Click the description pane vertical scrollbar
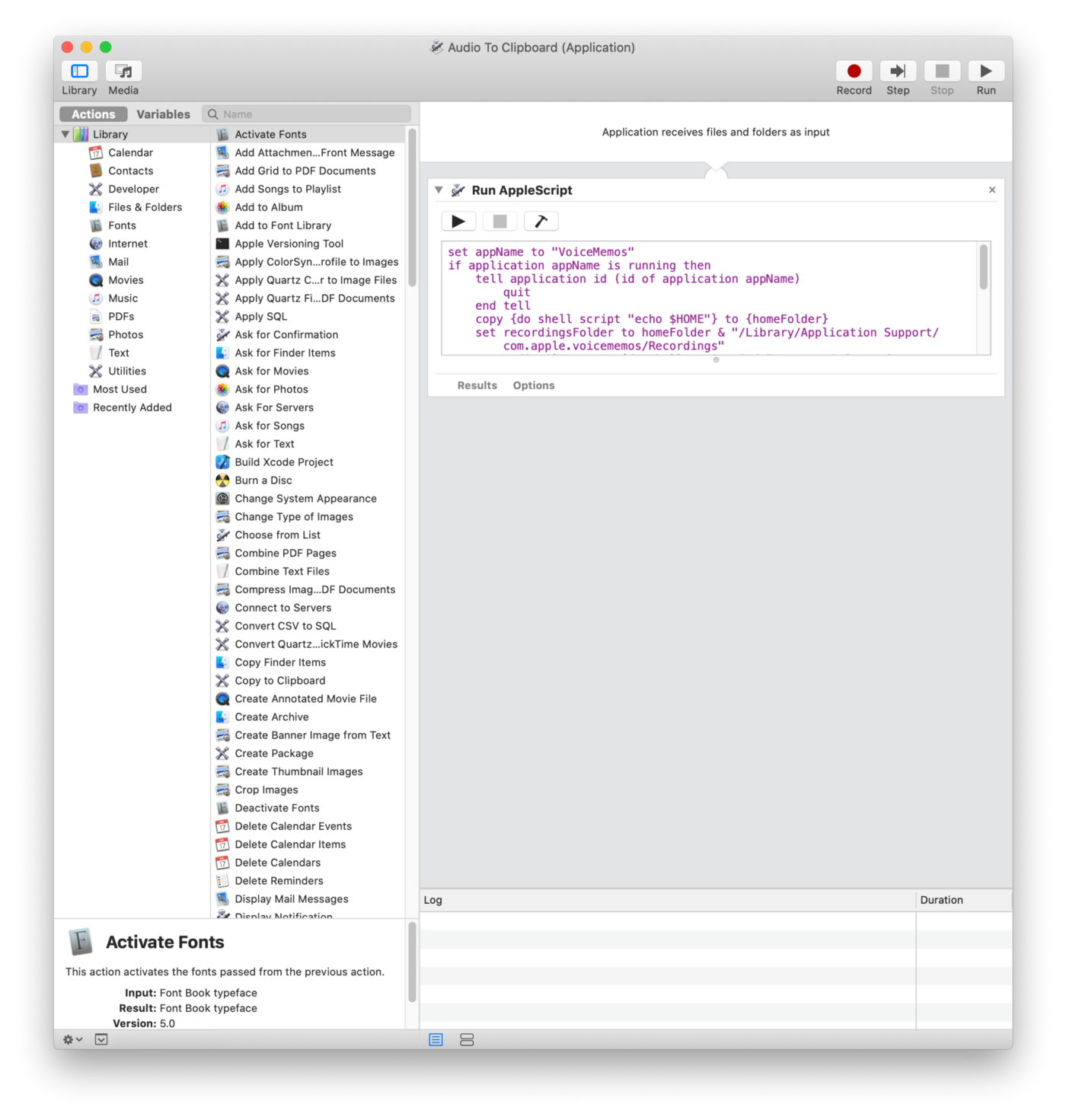1066x1120 pixels. tap(412, 962)
